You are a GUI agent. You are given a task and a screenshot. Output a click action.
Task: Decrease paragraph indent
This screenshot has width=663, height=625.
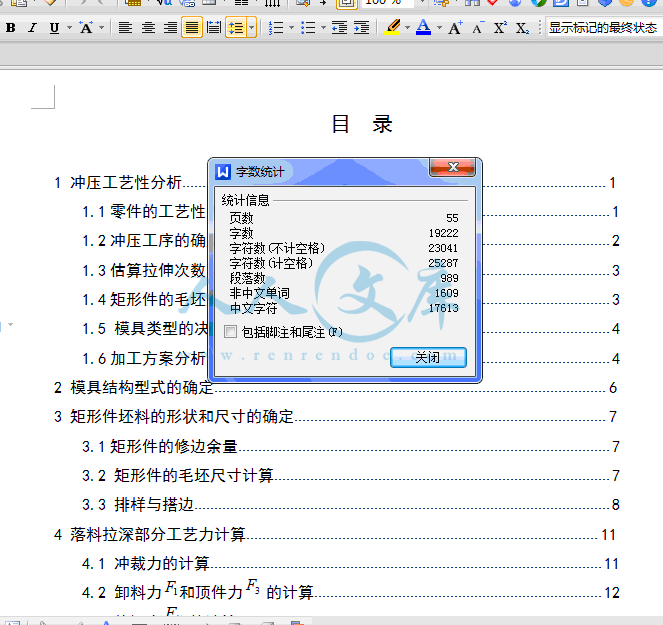(340, 28)
